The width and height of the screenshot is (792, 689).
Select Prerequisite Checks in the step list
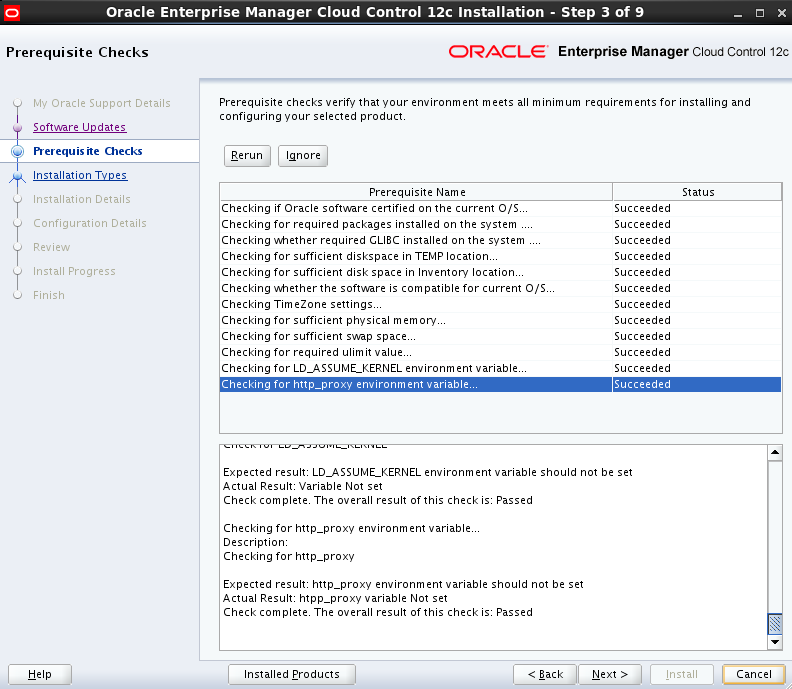coord(87,151)
